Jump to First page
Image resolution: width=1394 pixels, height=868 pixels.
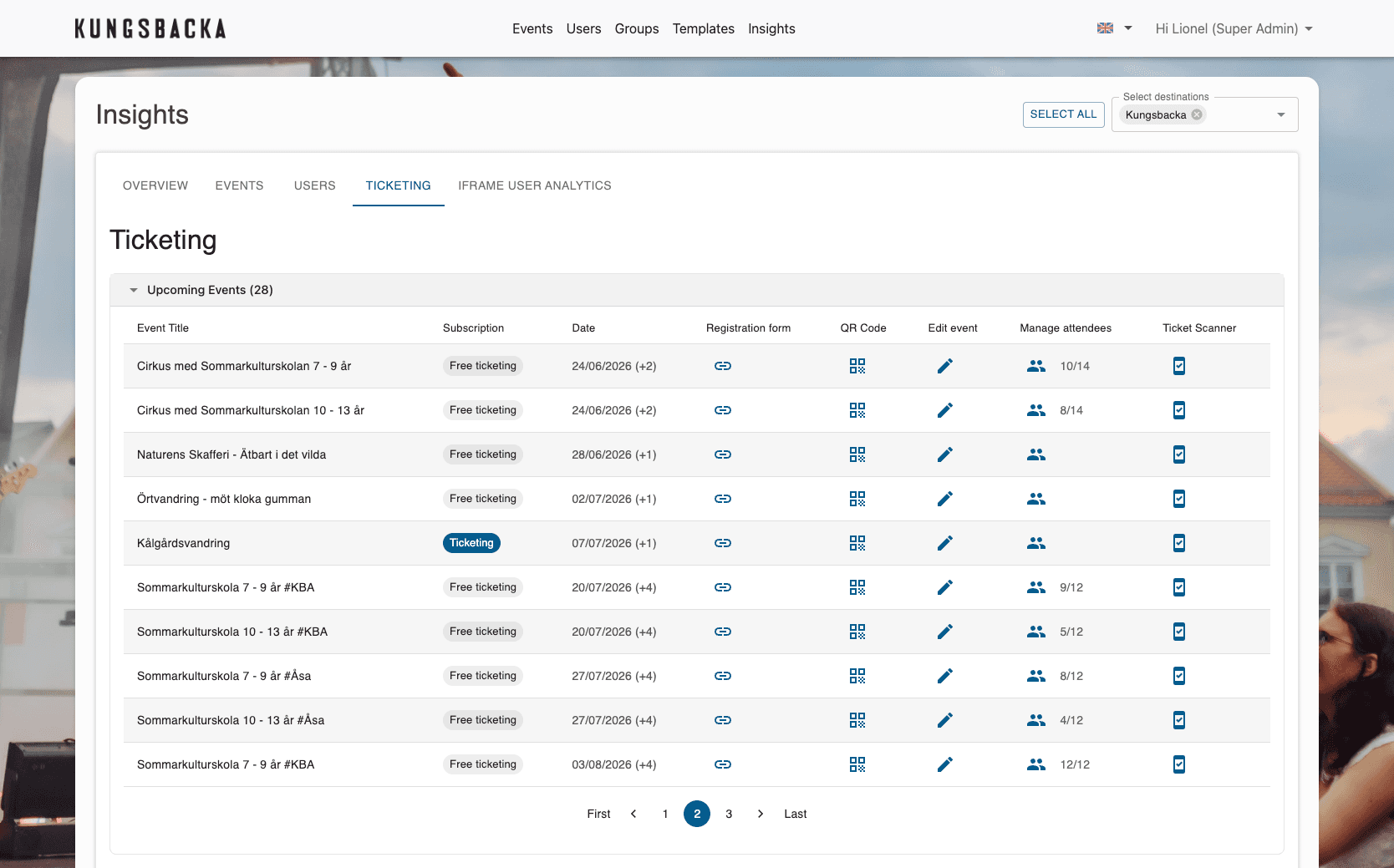click(598, 814)
